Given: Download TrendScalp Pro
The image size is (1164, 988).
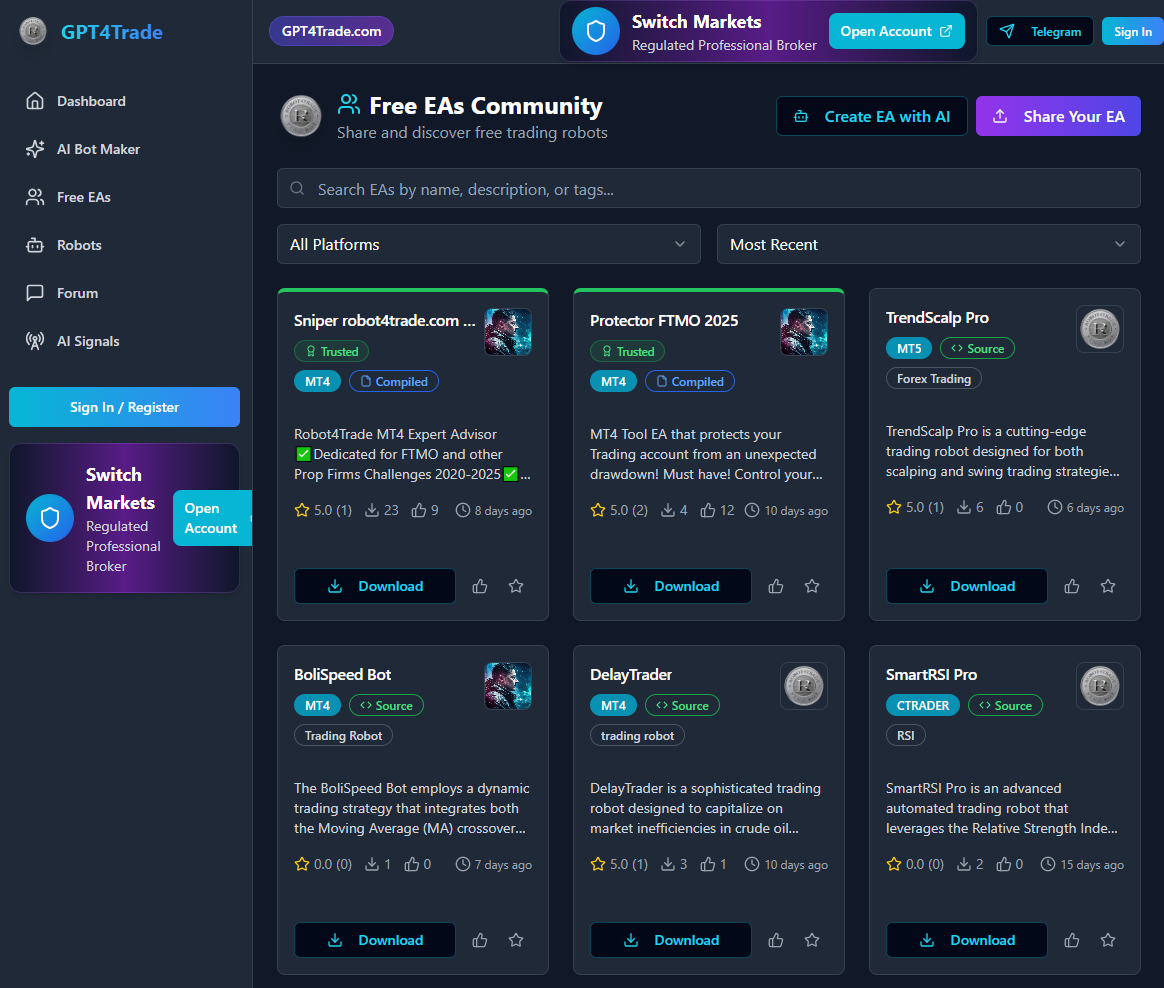Looking at the screenshot, I should pyautogui.click(x=967, y=586).
